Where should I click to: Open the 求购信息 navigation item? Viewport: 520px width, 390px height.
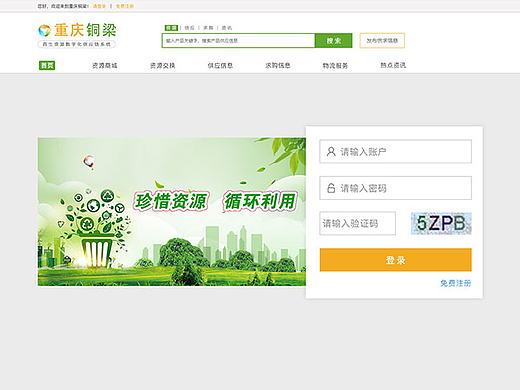tap(278, 66)
